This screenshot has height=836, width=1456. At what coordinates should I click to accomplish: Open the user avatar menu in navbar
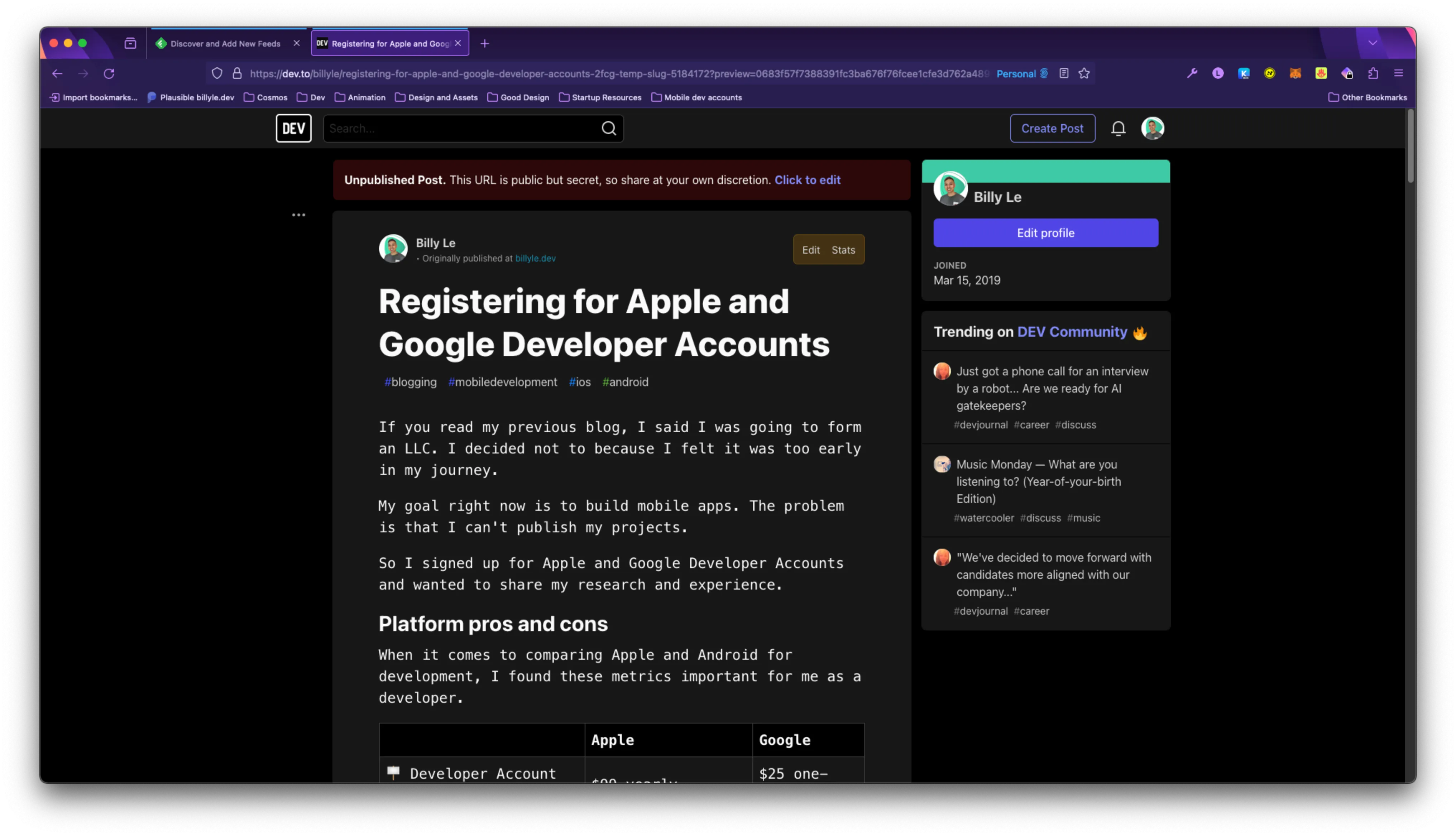pos(1152,128)
